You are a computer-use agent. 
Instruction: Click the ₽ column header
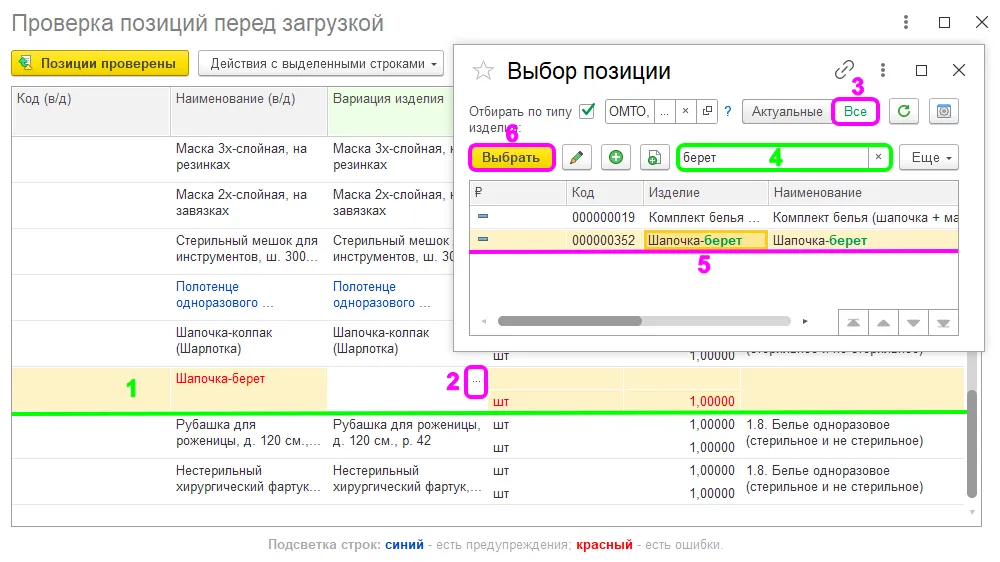click(x=518, y=193)
